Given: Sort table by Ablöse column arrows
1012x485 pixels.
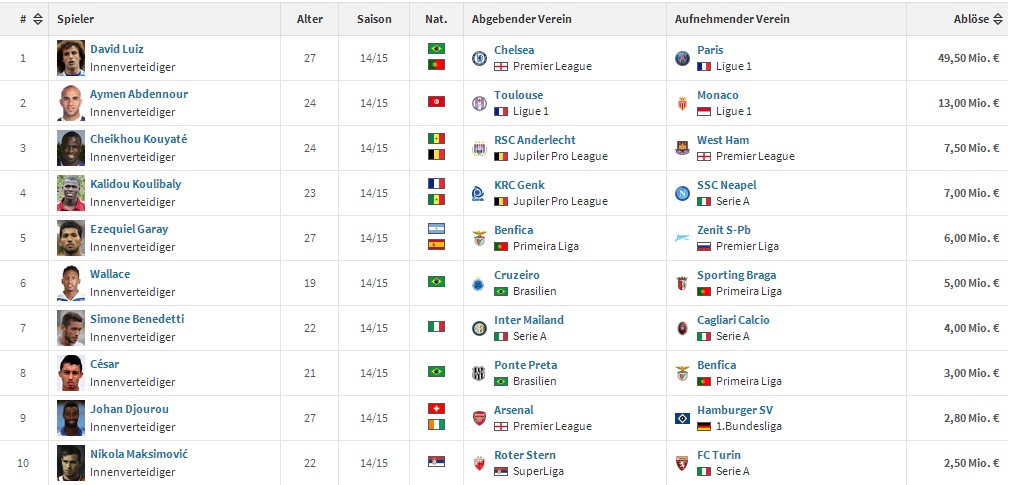Looking at the screenshot, I should [998, 19].
